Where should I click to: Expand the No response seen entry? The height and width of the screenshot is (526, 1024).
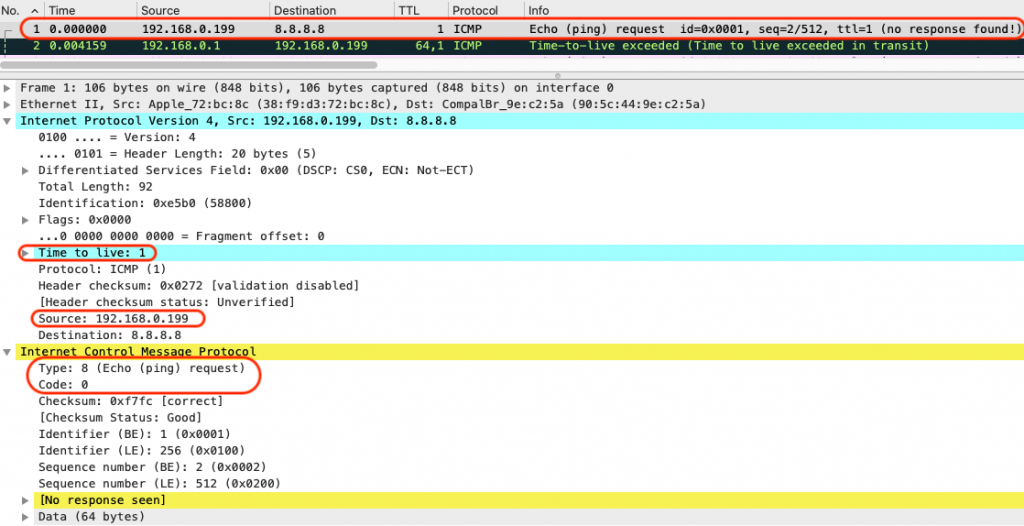(27, 499)
